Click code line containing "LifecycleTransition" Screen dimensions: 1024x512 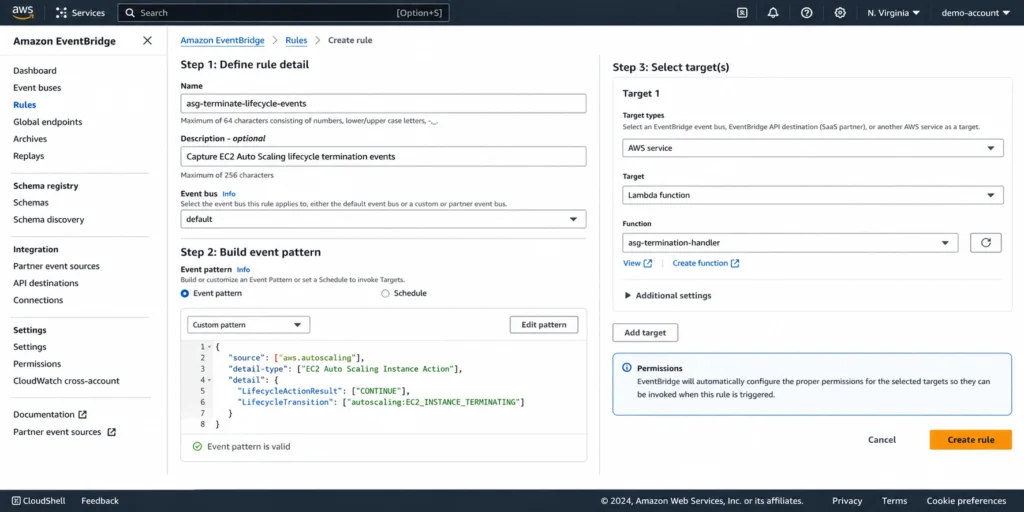383,402
